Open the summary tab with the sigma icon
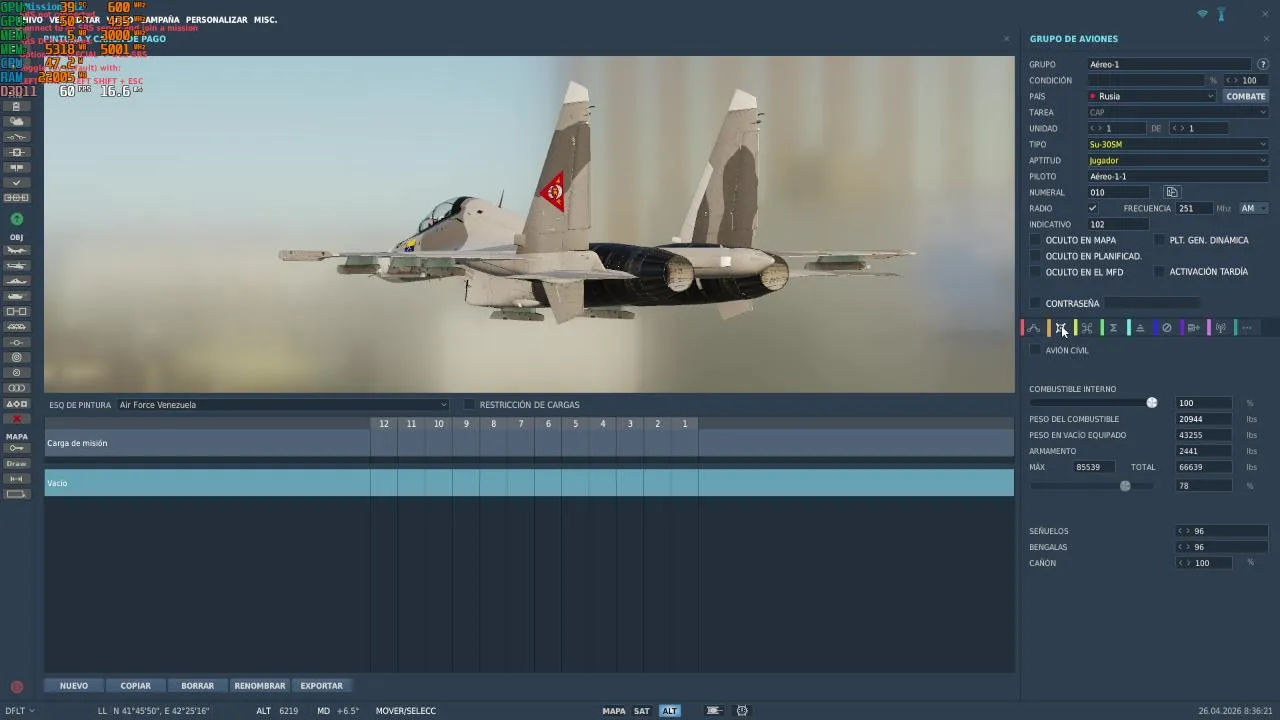1280x720 pixels. tap(1113, 328)
